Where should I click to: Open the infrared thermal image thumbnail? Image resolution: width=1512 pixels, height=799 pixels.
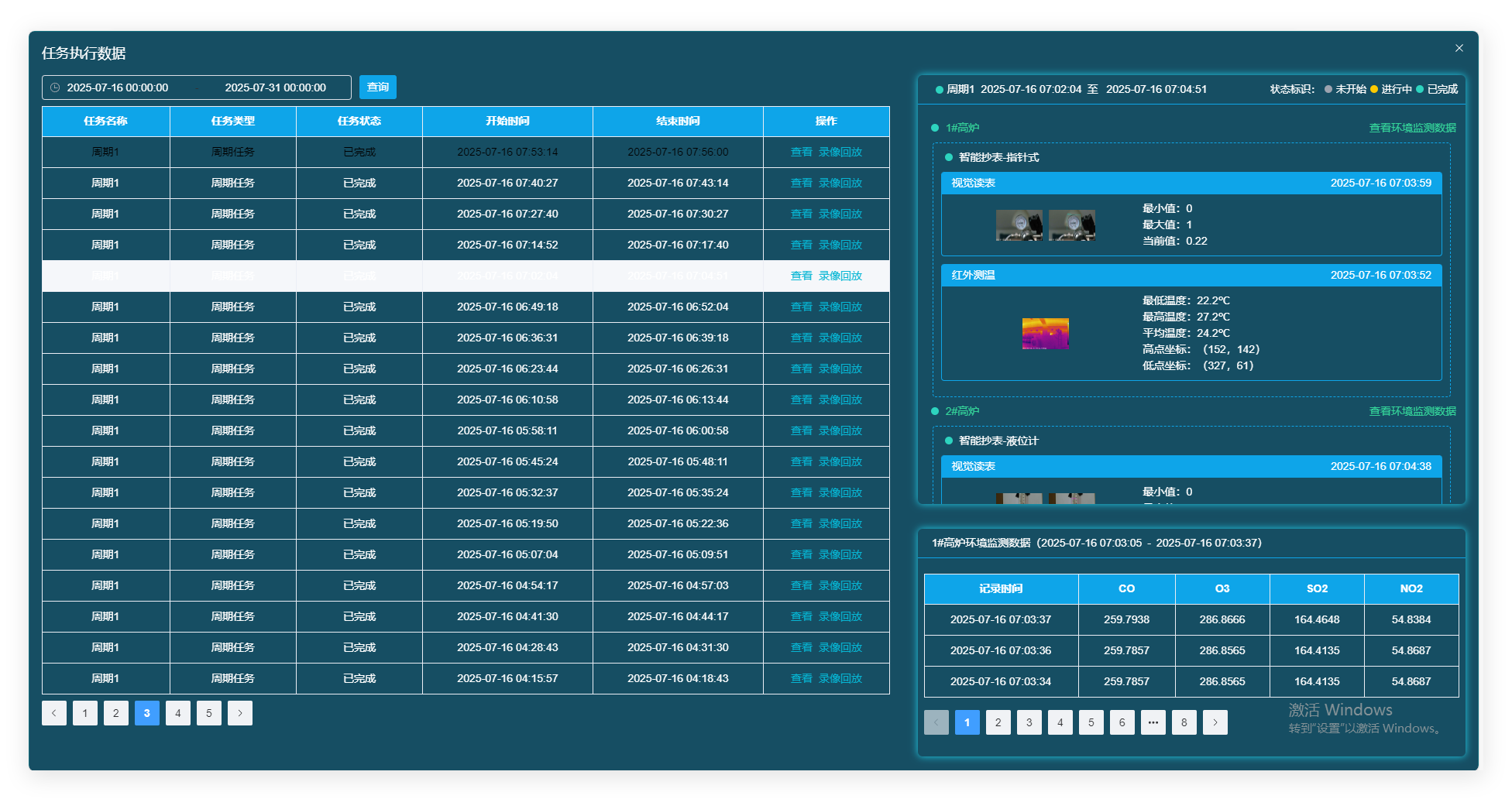[1045, 334]
